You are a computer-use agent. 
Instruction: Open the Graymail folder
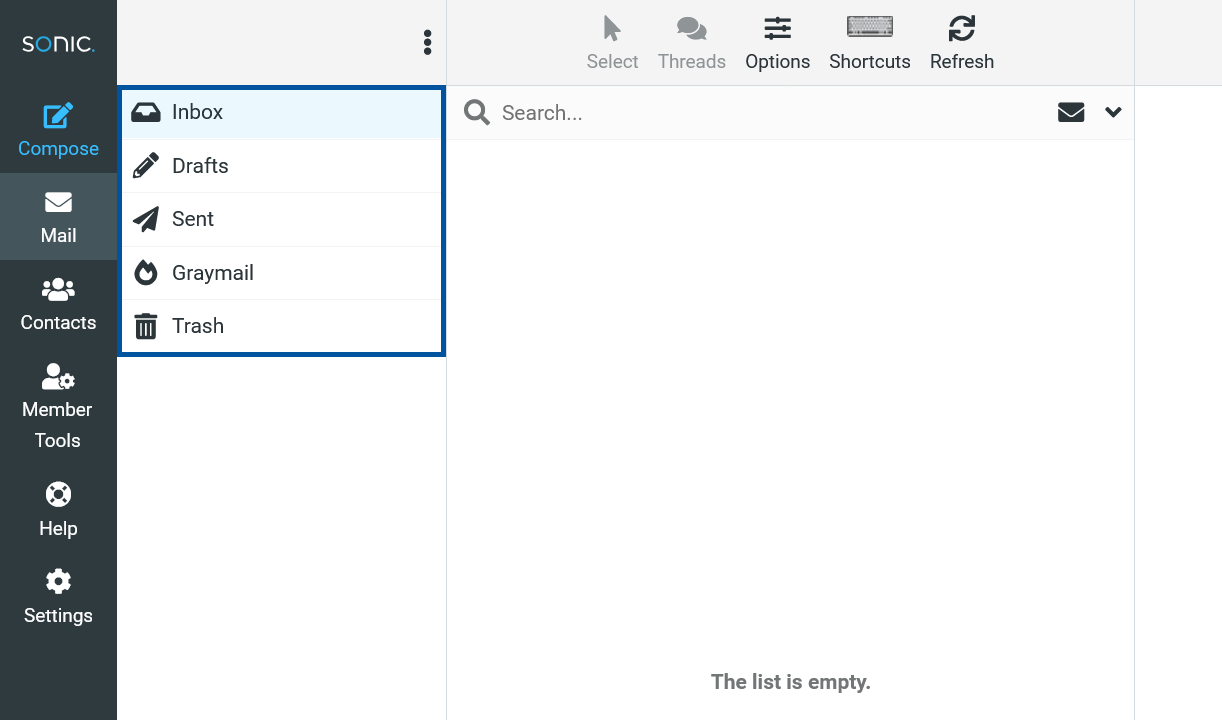[x=281, y=273]
